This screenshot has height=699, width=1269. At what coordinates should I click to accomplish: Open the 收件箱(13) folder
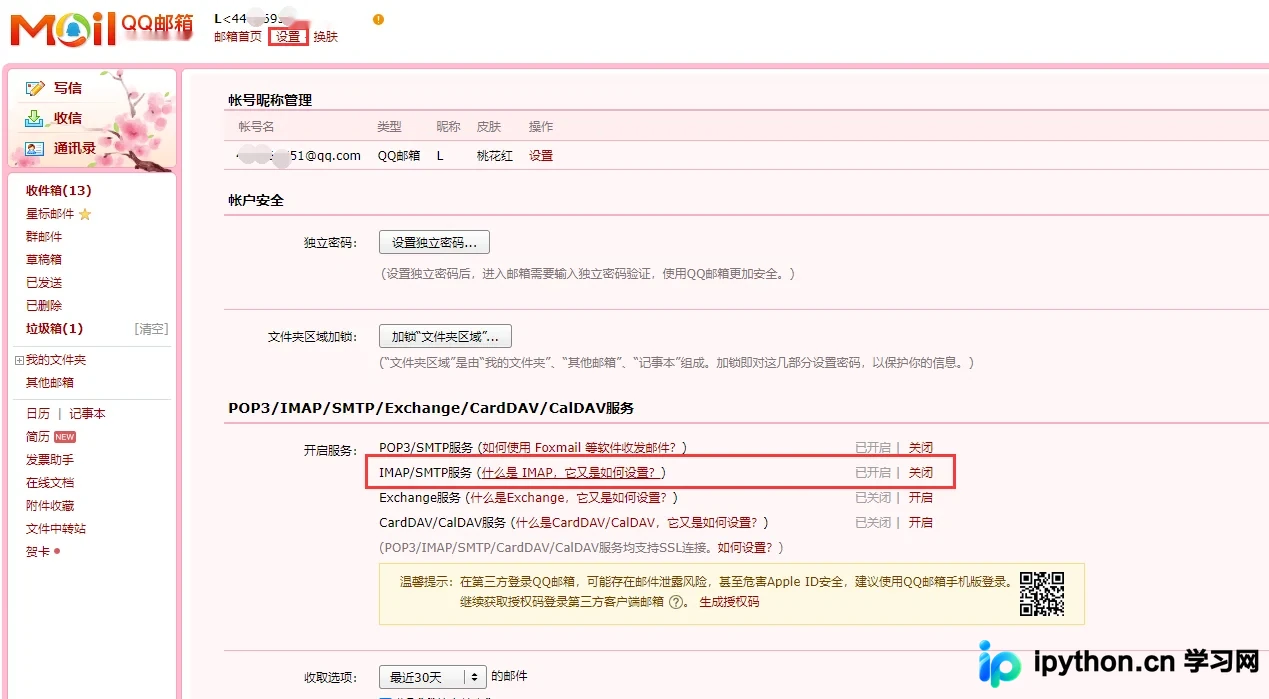point(58,190)
